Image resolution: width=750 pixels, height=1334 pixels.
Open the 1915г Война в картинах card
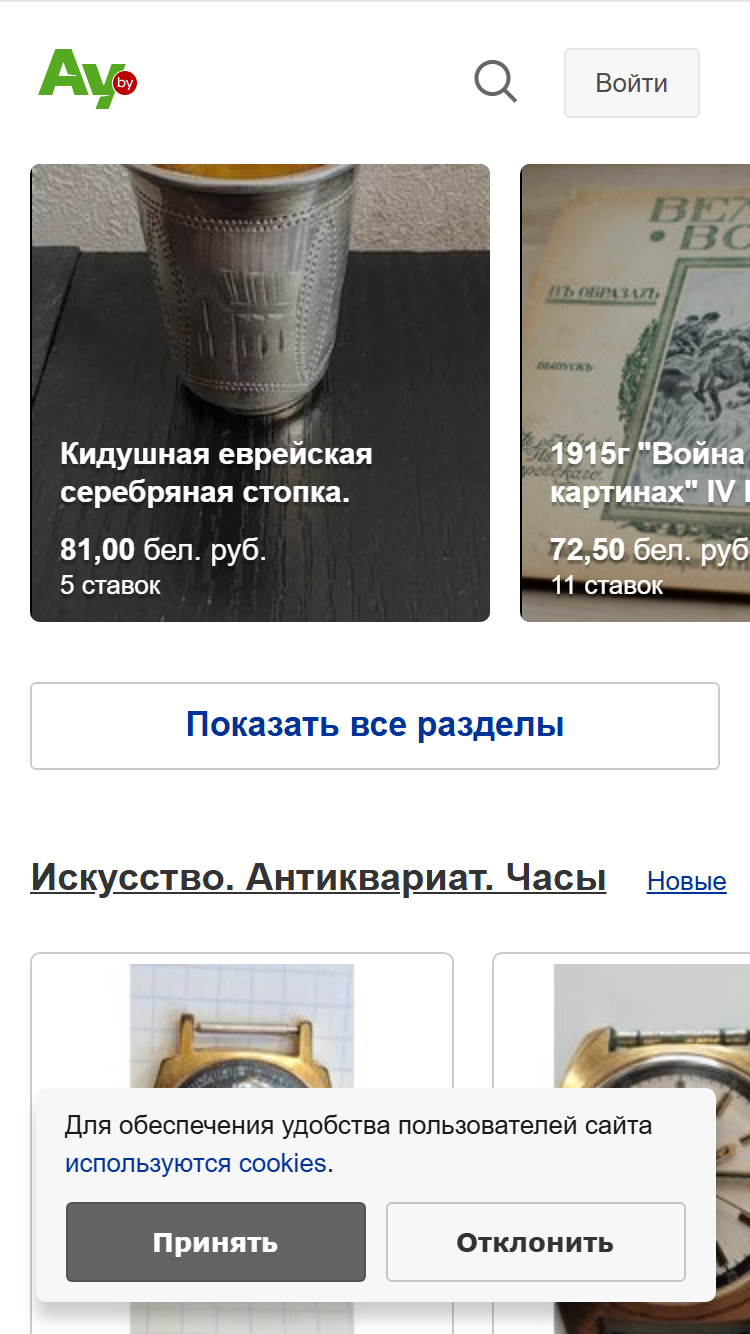(635, 393)
